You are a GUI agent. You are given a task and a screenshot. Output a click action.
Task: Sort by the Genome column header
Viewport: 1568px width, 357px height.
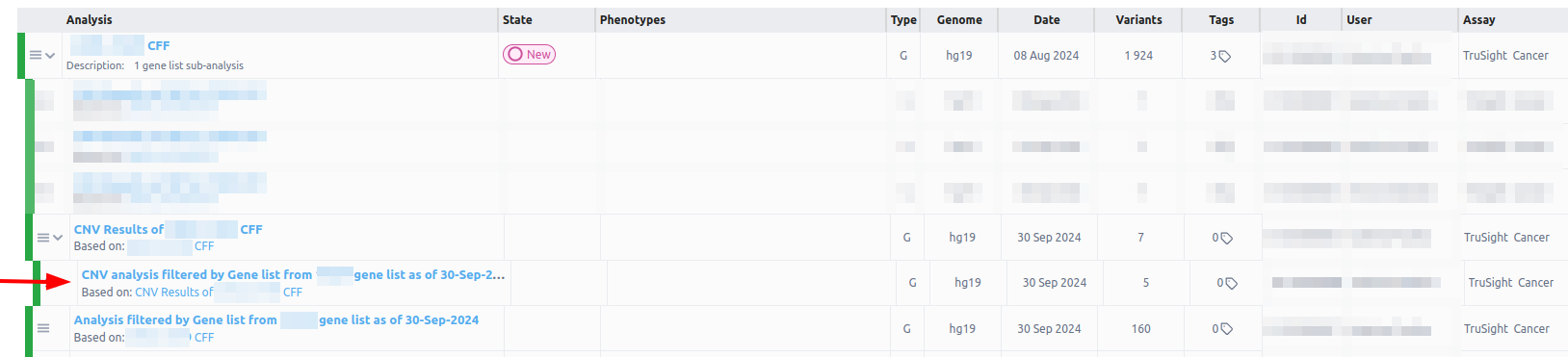click(959, 19)
